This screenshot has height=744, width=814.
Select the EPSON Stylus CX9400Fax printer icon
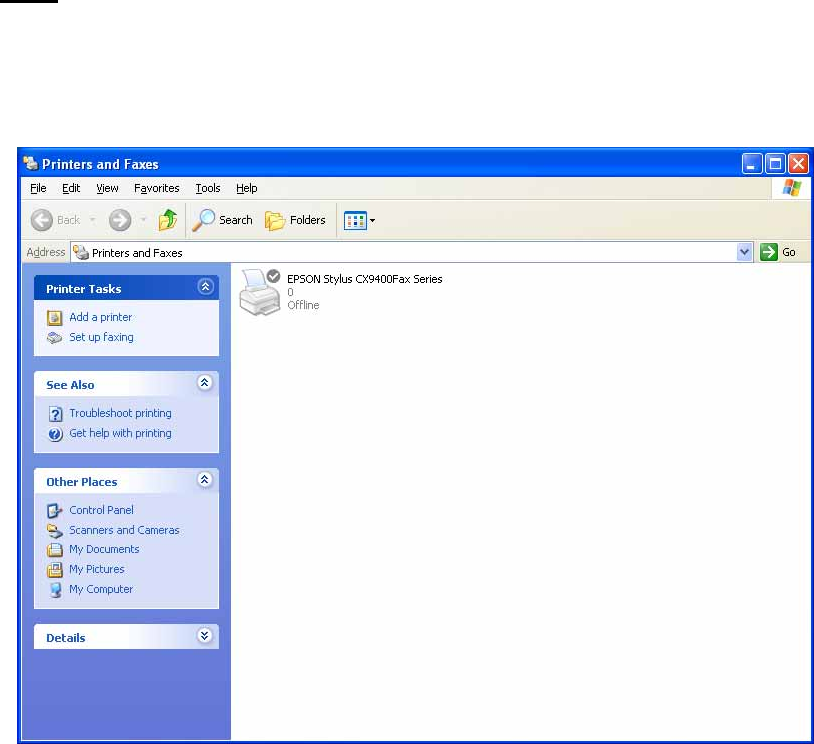[x=260, y=292]
